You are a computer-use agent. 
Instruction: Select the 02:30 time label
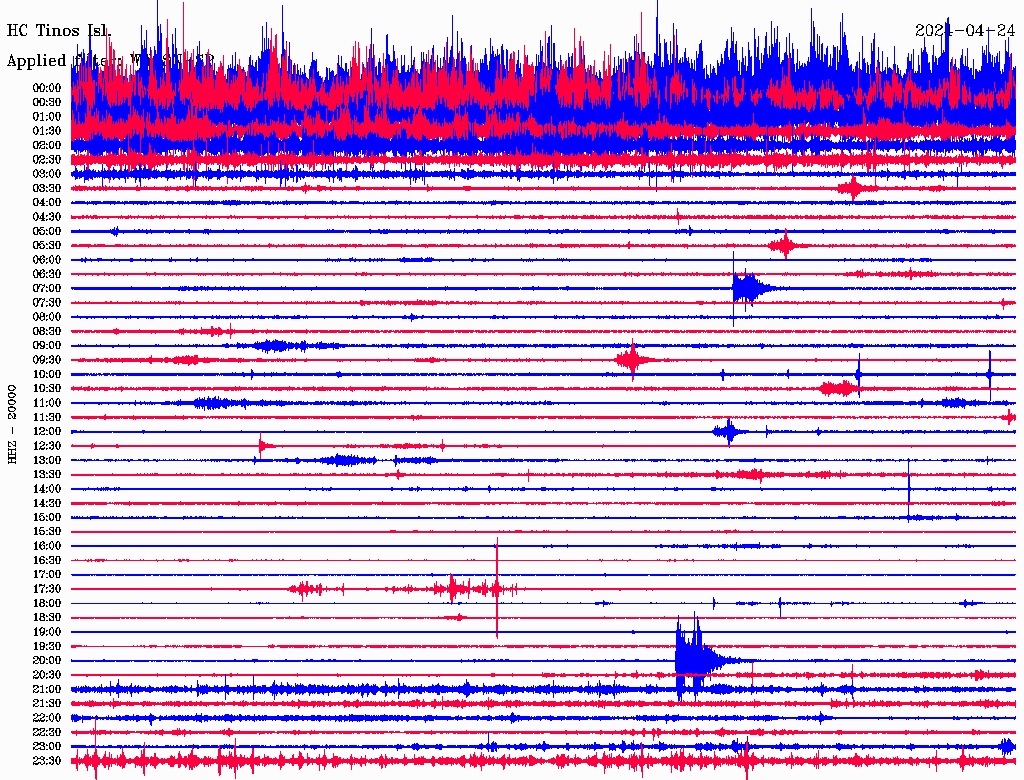(x=47, y=159)
